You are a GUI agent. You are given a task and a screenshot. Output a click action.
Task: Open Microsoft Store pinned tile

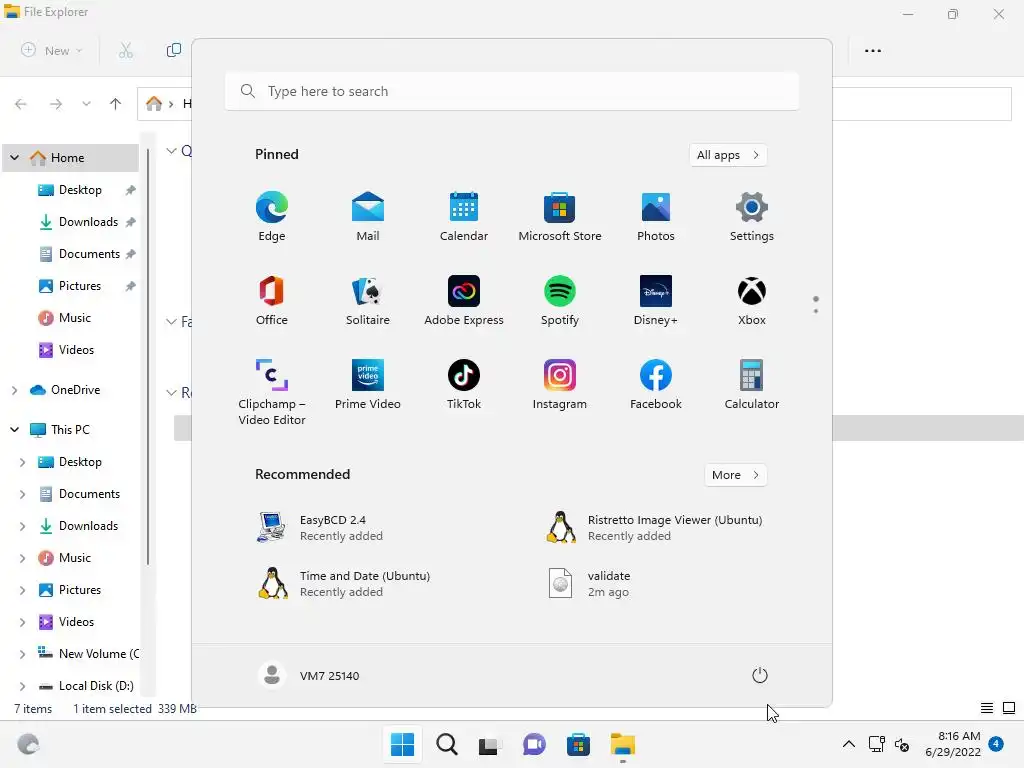pos(560,217)
